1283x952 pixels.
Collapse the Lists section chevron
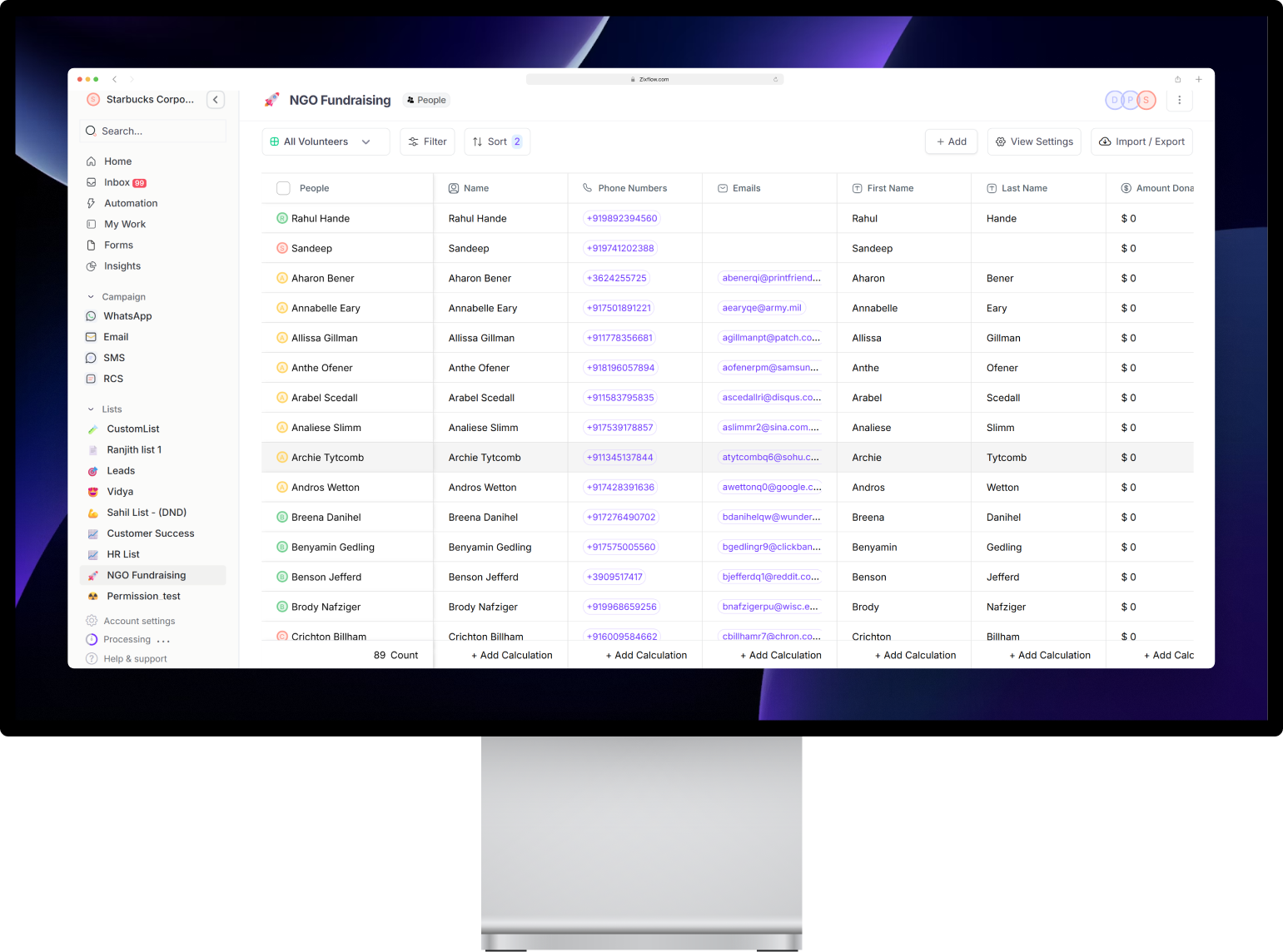point(91,409)
